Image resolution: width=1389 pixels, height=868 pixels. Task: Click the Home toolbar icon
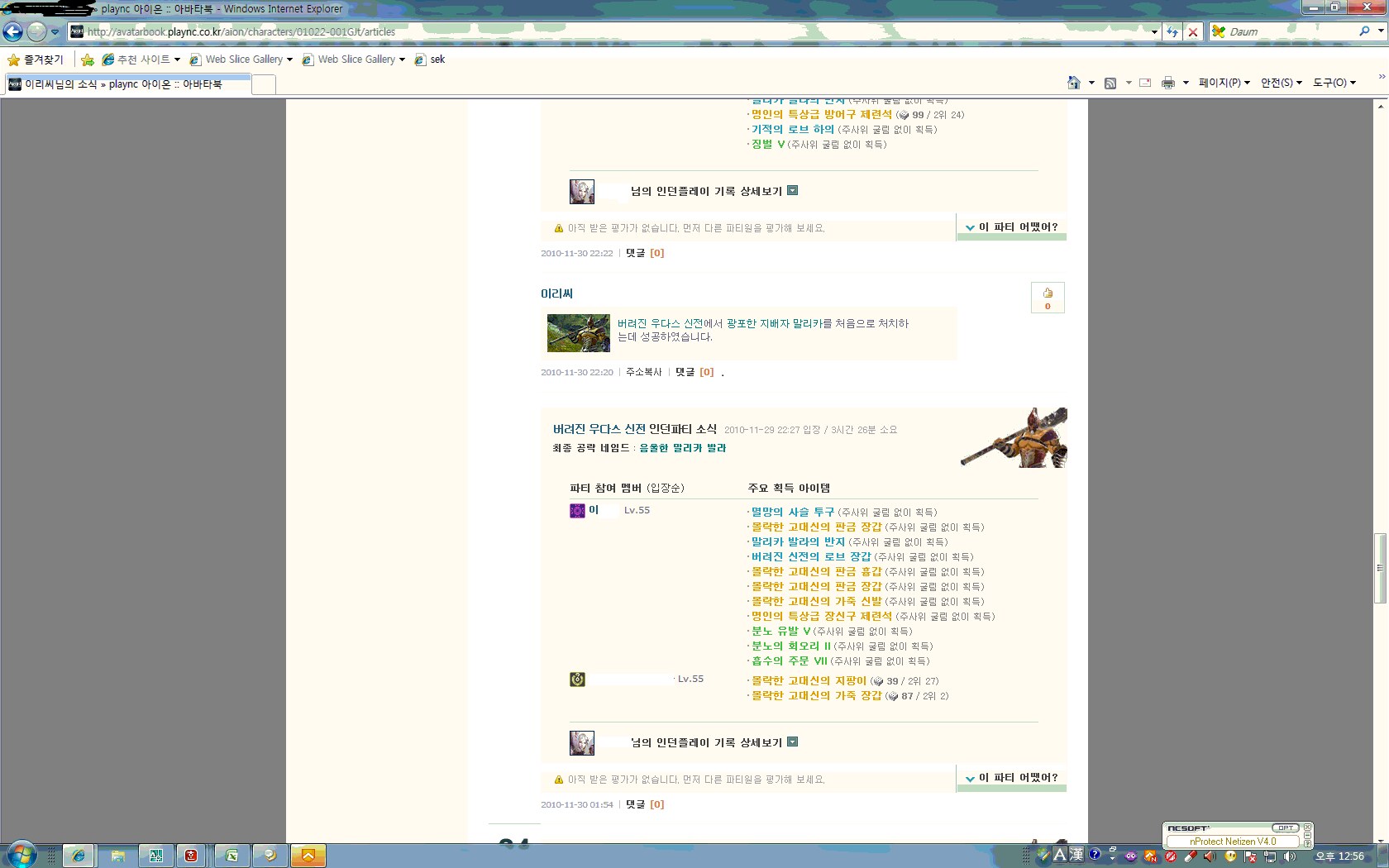1074,83
